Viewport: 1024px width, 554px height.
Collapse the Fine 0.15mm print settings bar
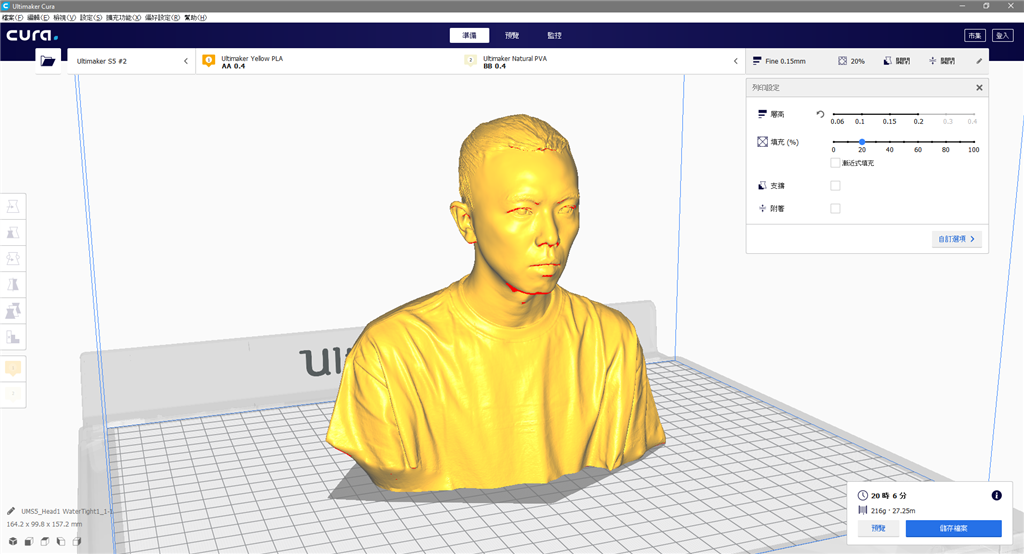point(979,61)
